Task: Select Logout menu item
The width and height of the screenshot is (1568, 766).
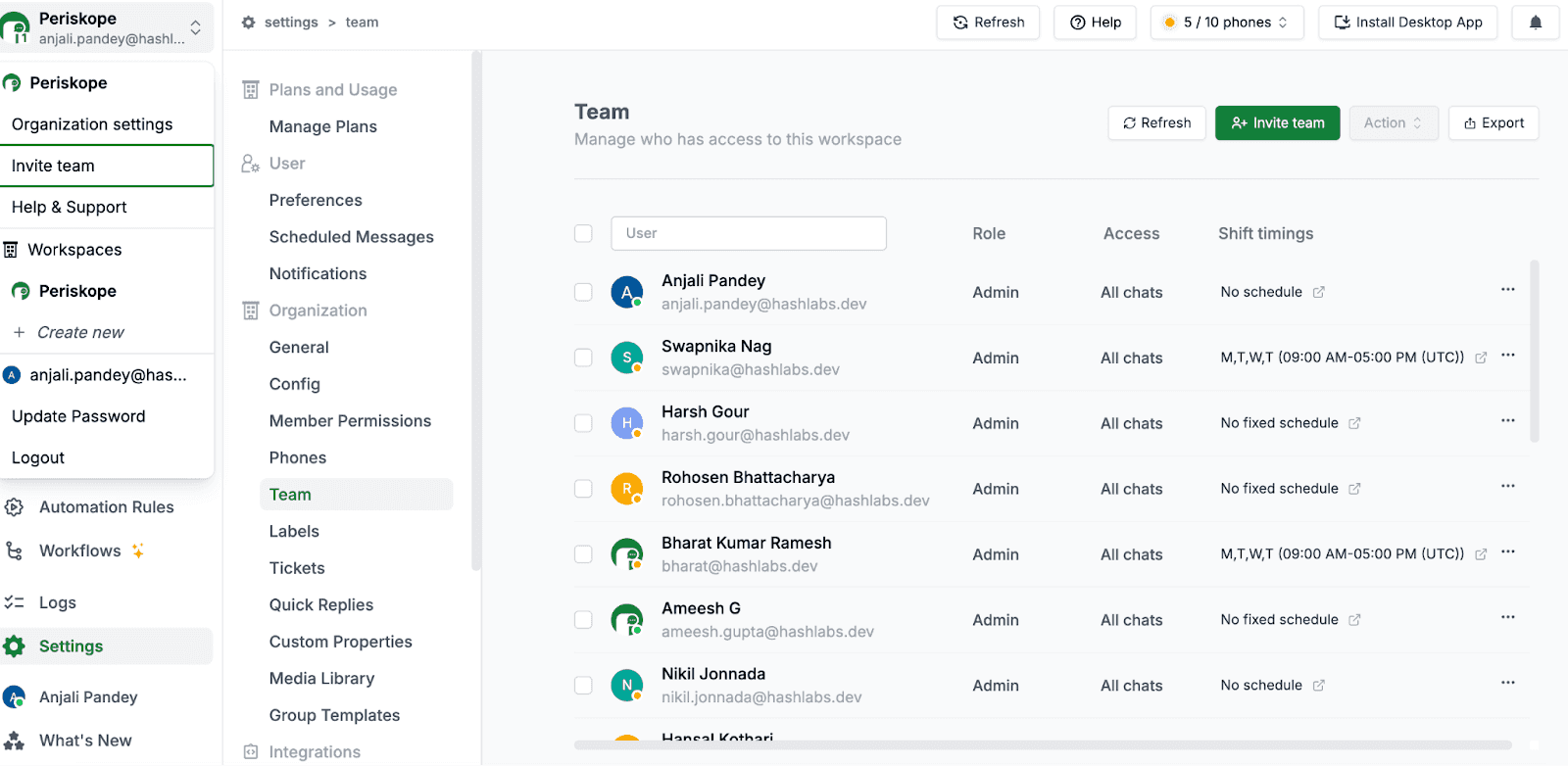Action: [107, 457]
